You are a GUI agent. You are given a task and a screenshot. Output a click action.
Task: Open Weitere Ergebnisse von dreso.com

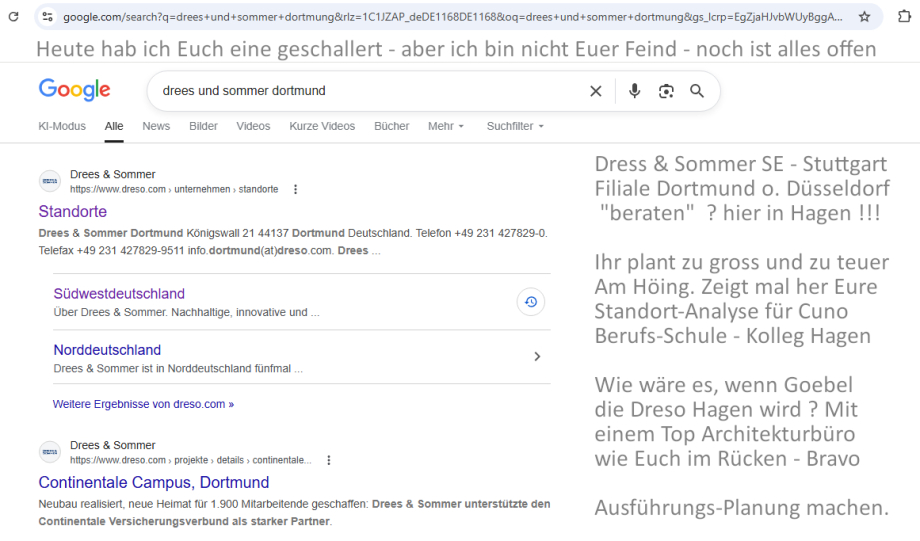(143, 404)
